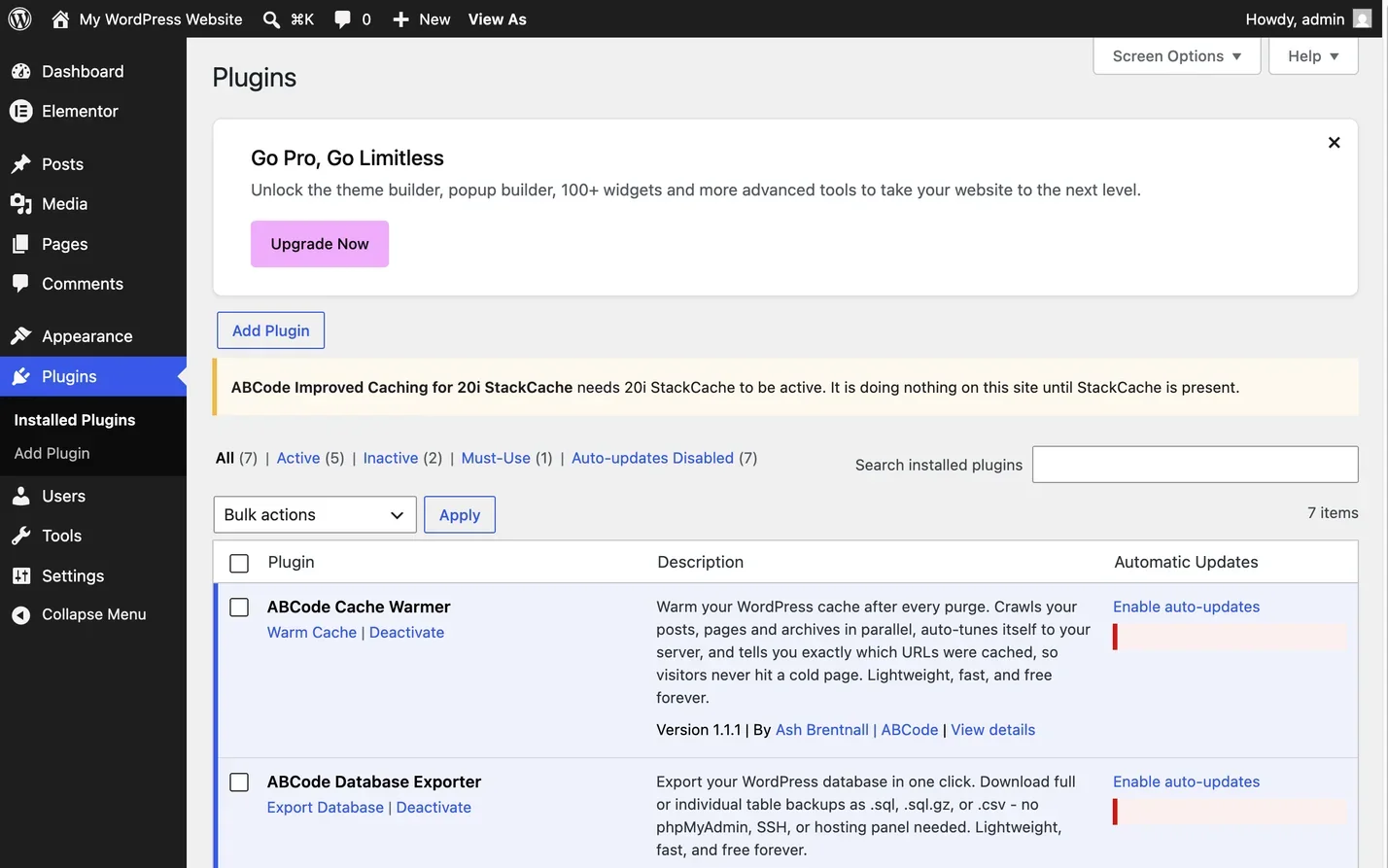Click the Add Plugin button near the title
The height and width of the screenshot is (868, 1388).
(x=270, y=330)
